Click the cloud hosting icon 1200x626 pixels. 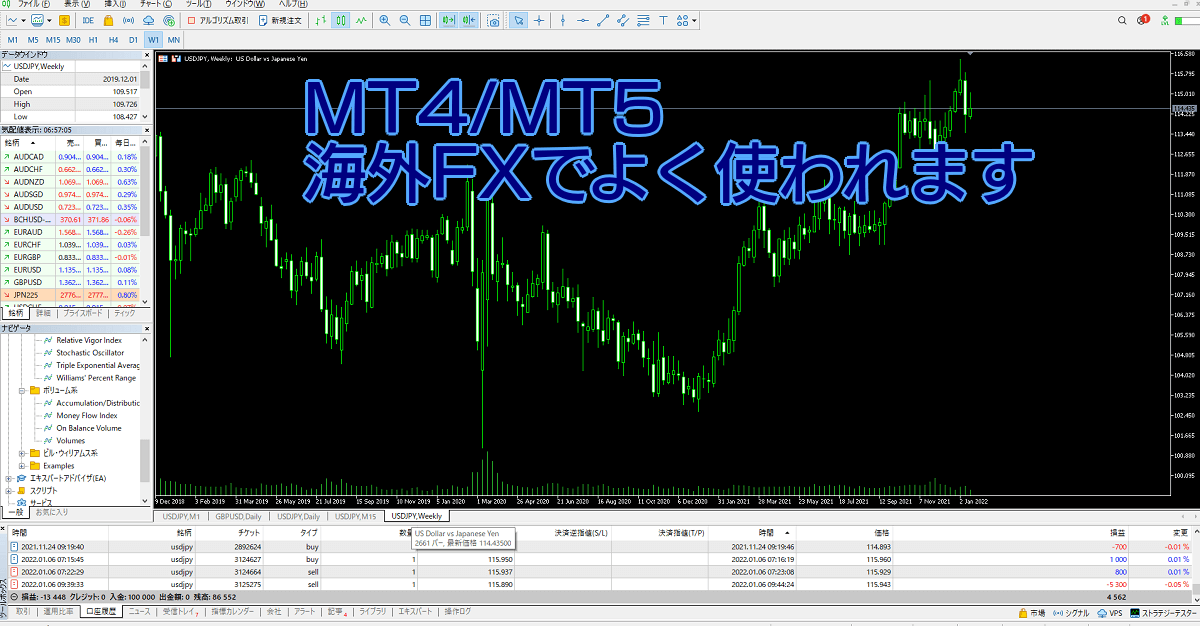[148, 20]
